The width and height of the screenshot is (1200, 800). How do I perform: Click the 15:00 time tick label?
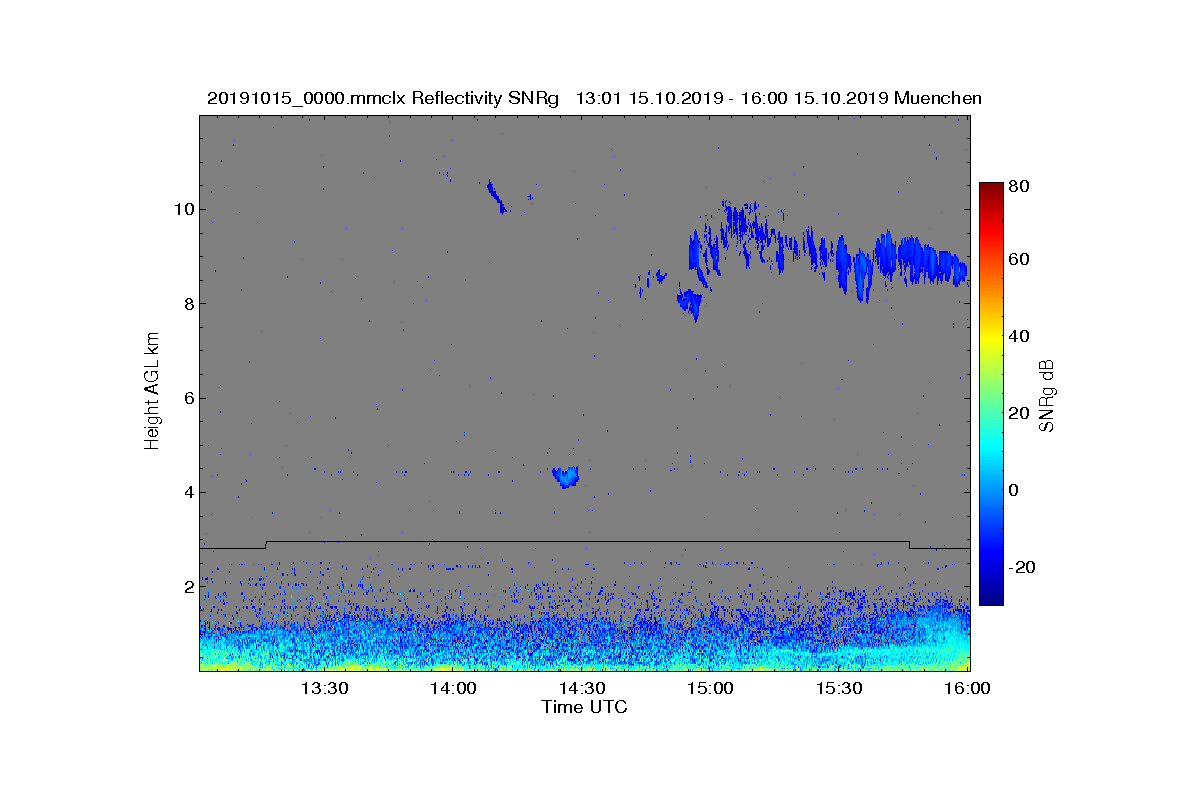[710, 688]
